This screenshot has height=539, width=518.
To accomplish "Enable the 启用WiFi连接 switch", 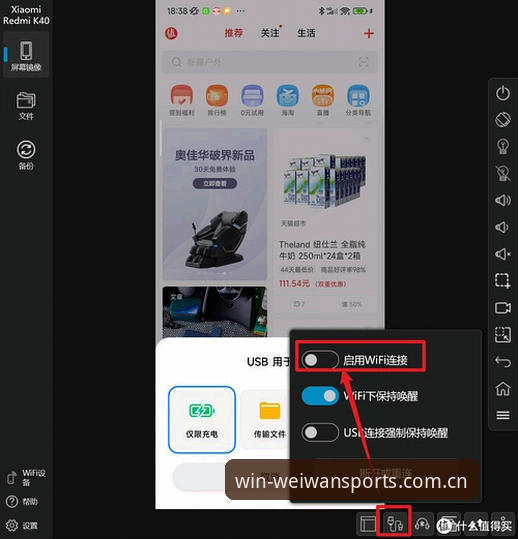I will [x=320, y=360].
